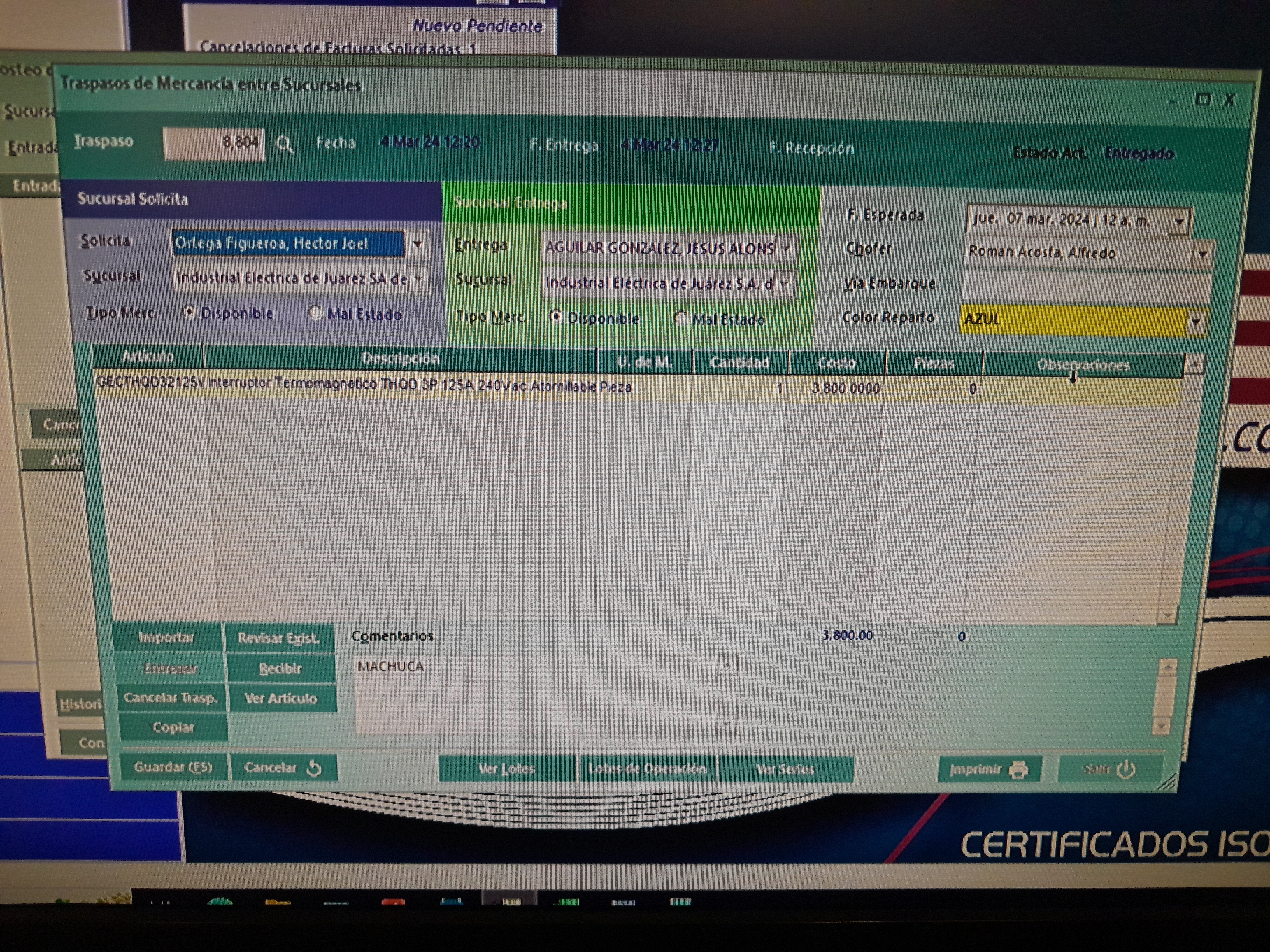1270x952 pixels.
Task: Maximize the Traspasos de Mercancía window
Action: coord(1202,99)
